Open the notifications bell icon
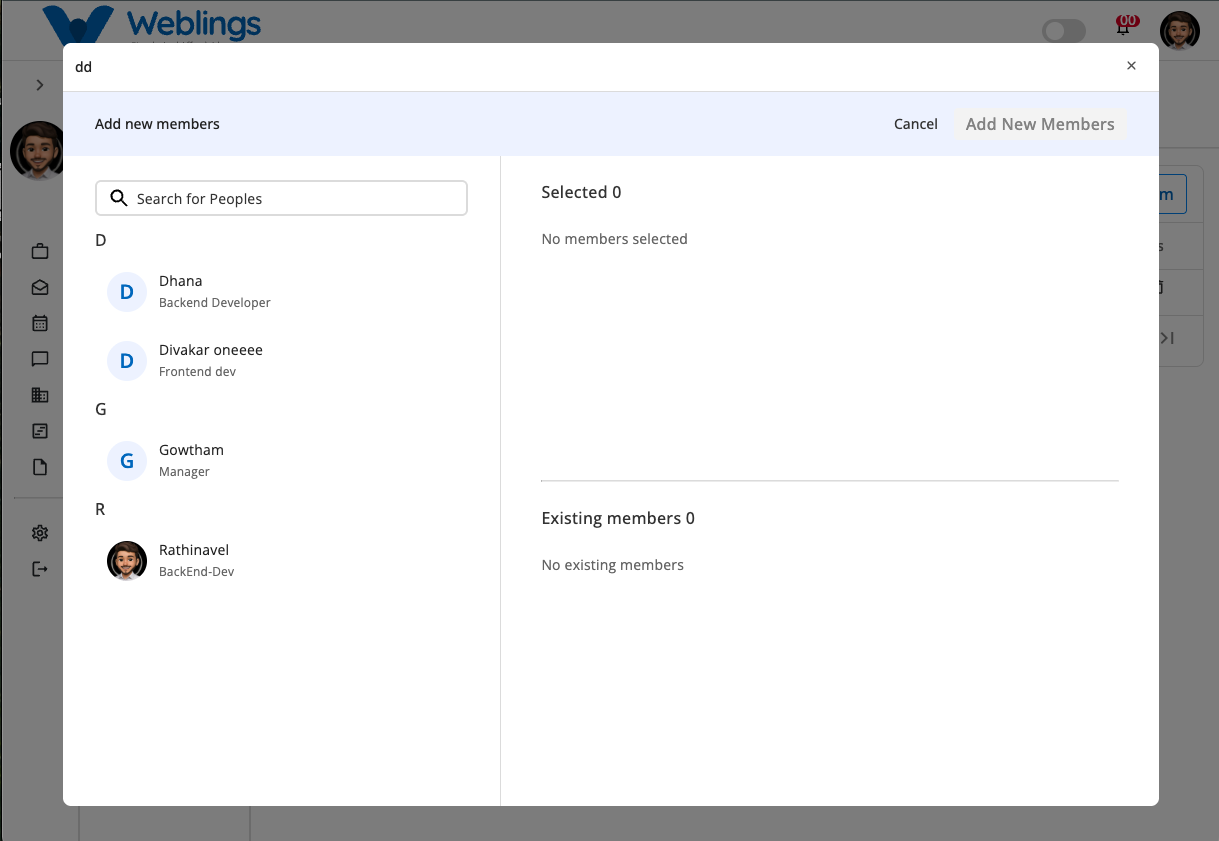 (1124, 27)
